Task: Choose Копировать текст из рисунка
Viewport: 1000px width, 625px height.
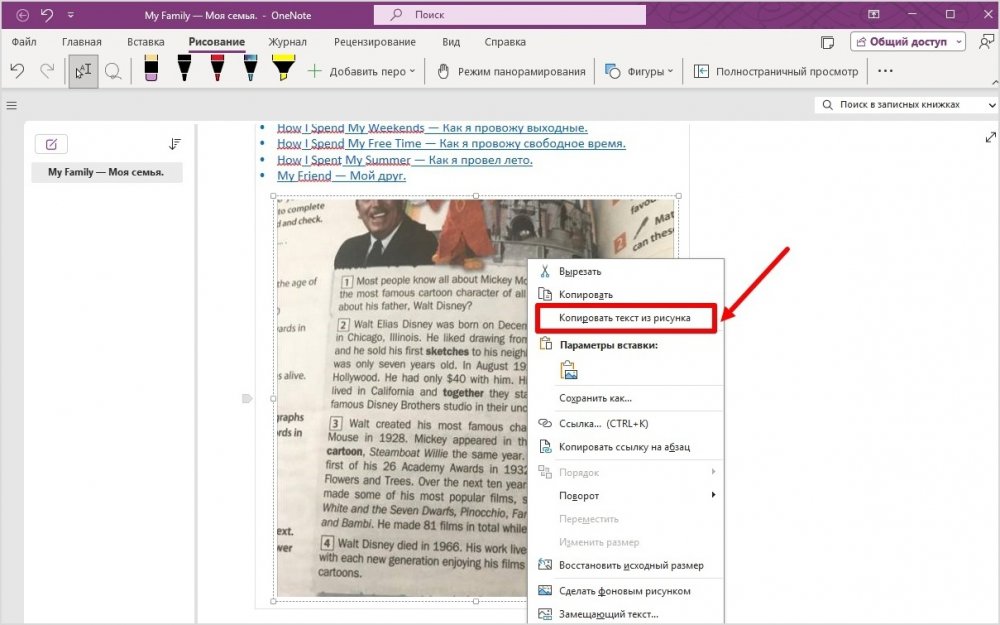Action: [x=624, y=318]
